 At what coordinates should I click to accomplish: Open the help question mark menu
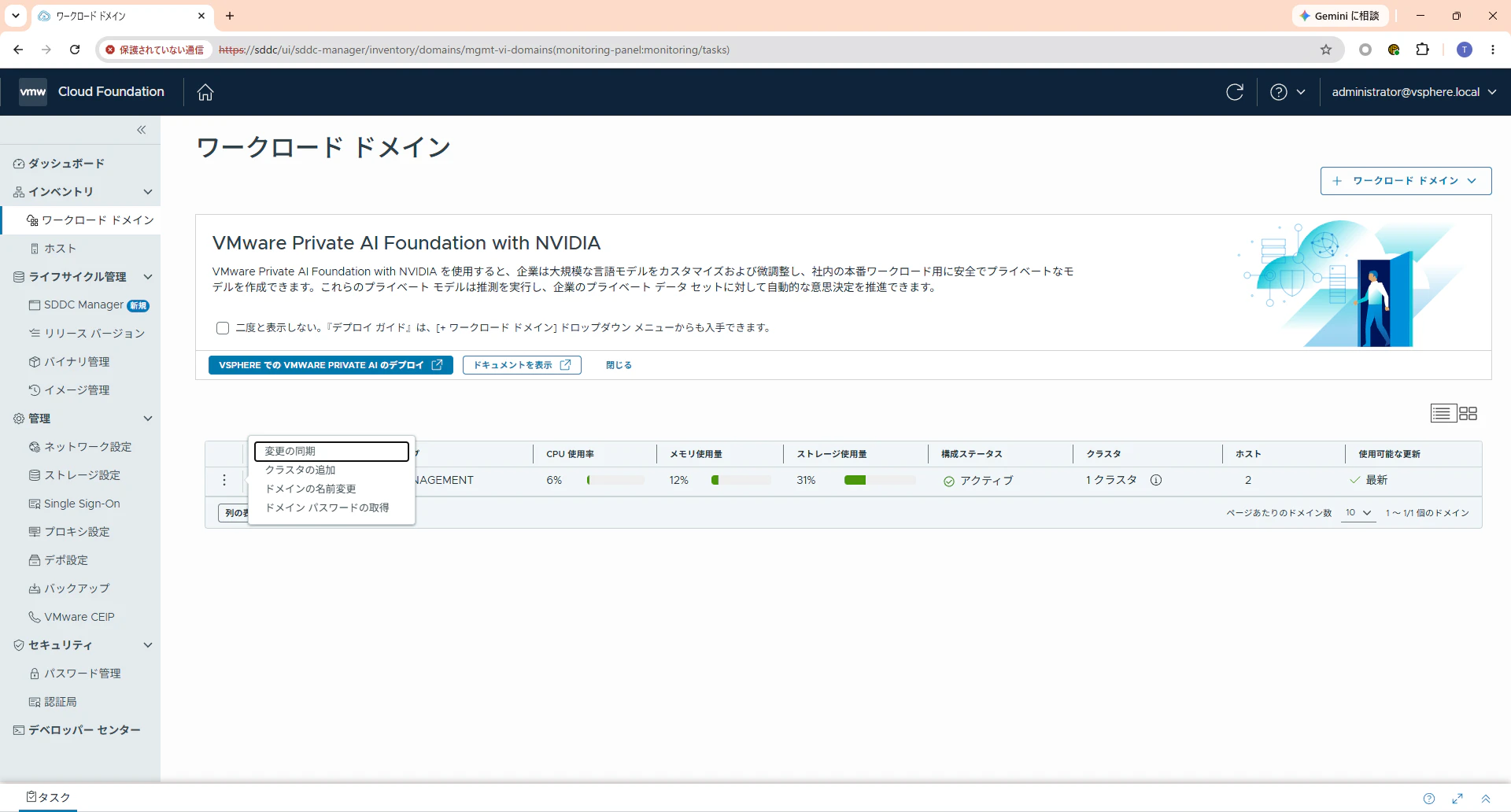click(x=1287, y=92)
